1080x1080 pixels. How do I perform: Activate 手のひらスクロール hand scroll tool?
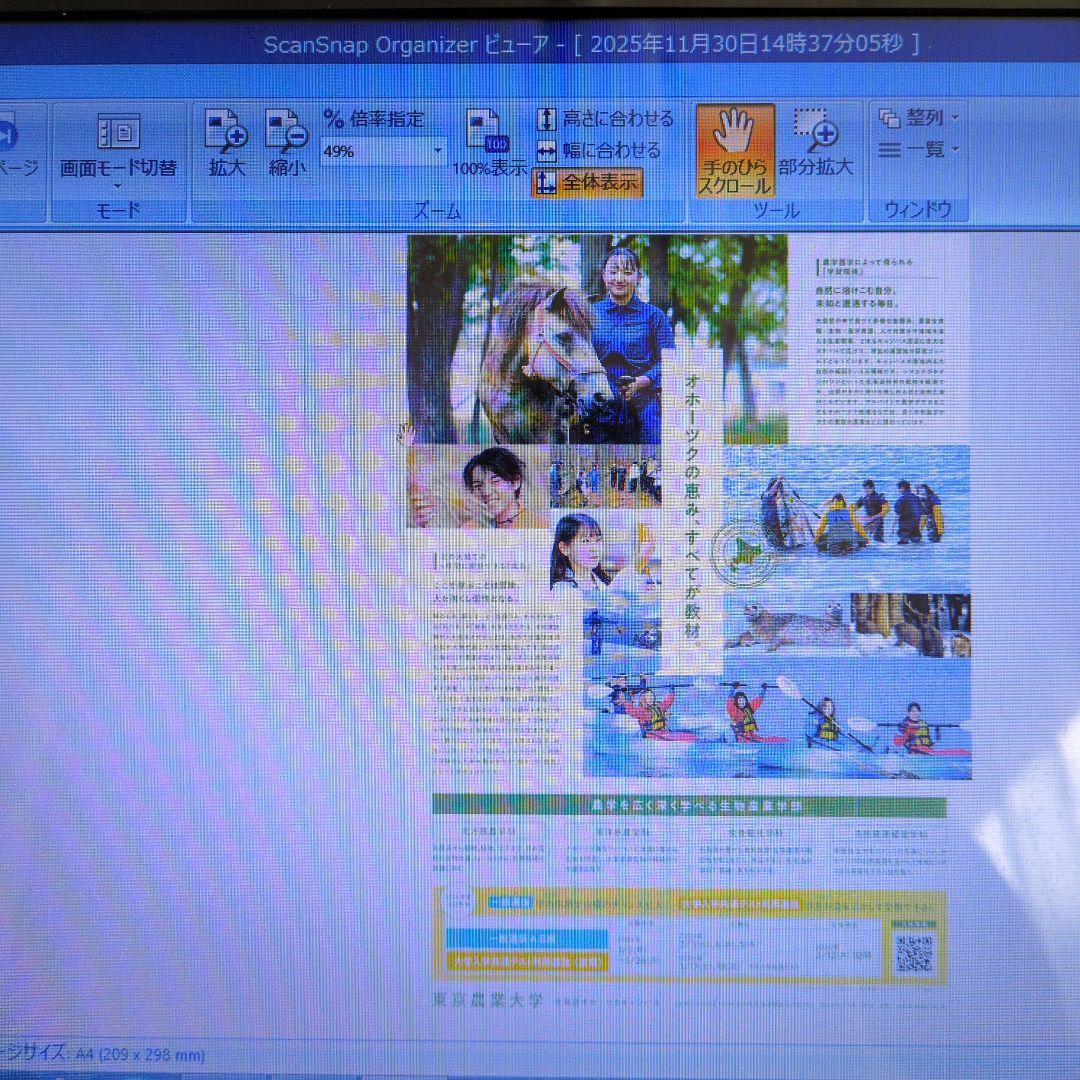point(736,150)
